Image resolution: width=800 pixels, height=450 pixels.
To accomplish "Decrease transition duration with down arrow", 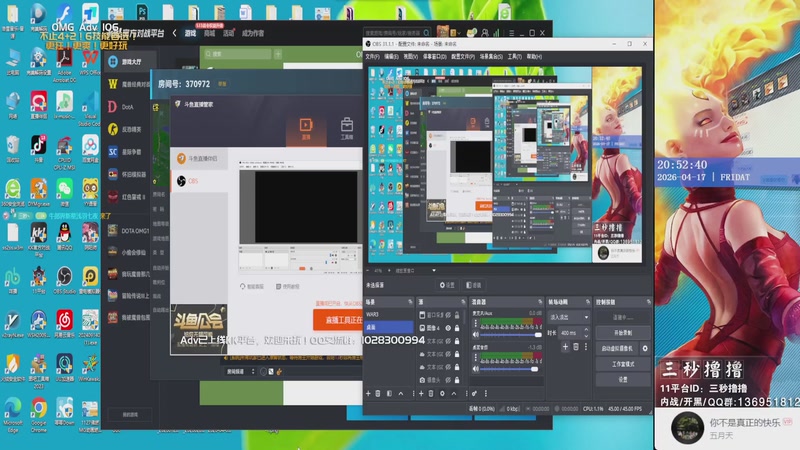I will pos(586,335).
